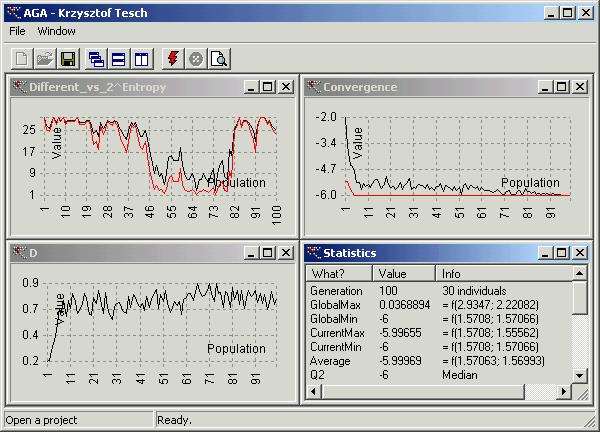Click the Statistics scroll right arrow
Screen dimensions: 600x432
point(564,391)
